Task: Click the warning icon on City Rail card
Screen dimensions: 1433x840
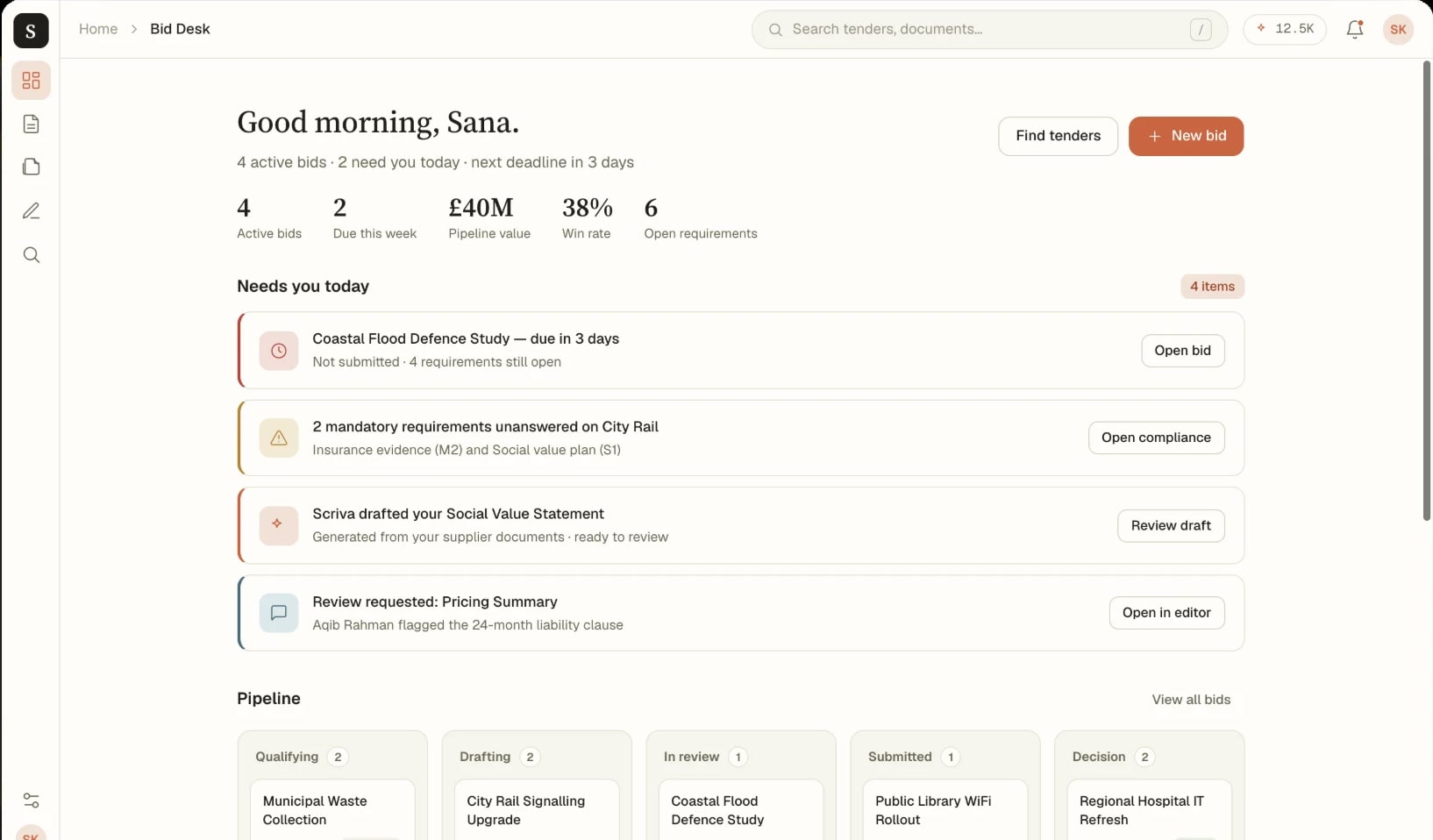Action: pos(279,438)
